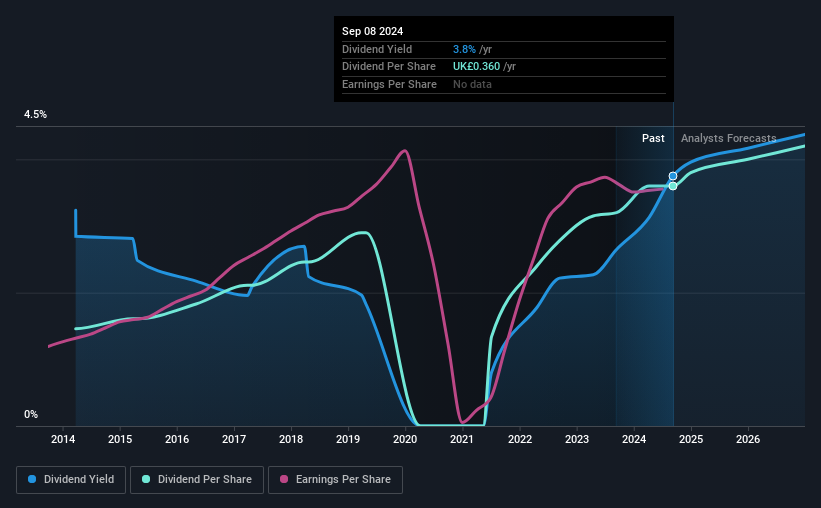
Task: Select the 2018 x-axis label
Action: [x=291, y=439]
